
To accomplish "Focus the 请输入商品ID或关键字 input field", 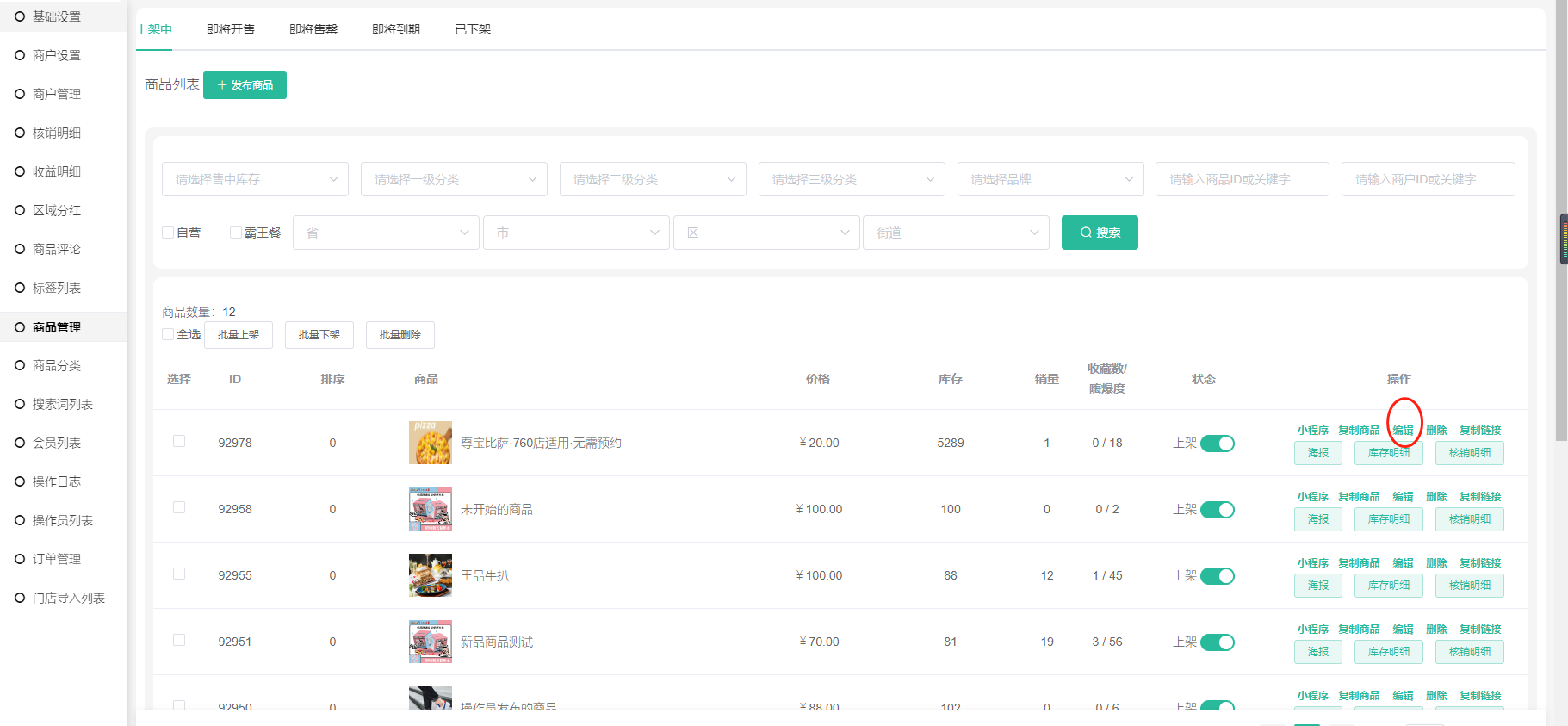I will pos(1242,179).
